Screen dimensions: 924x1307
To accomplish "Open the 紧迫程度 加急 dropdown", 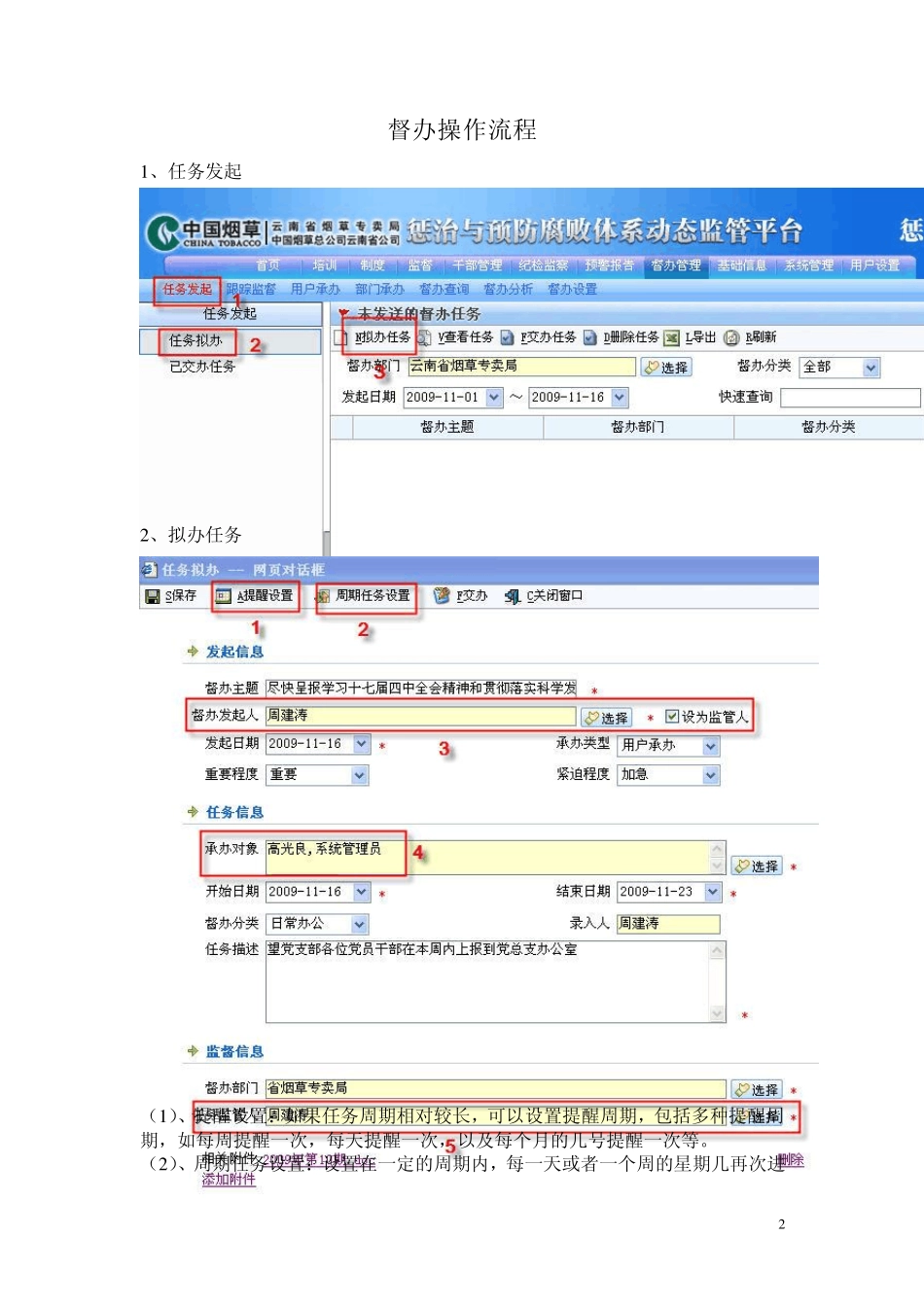I will 711,775.
